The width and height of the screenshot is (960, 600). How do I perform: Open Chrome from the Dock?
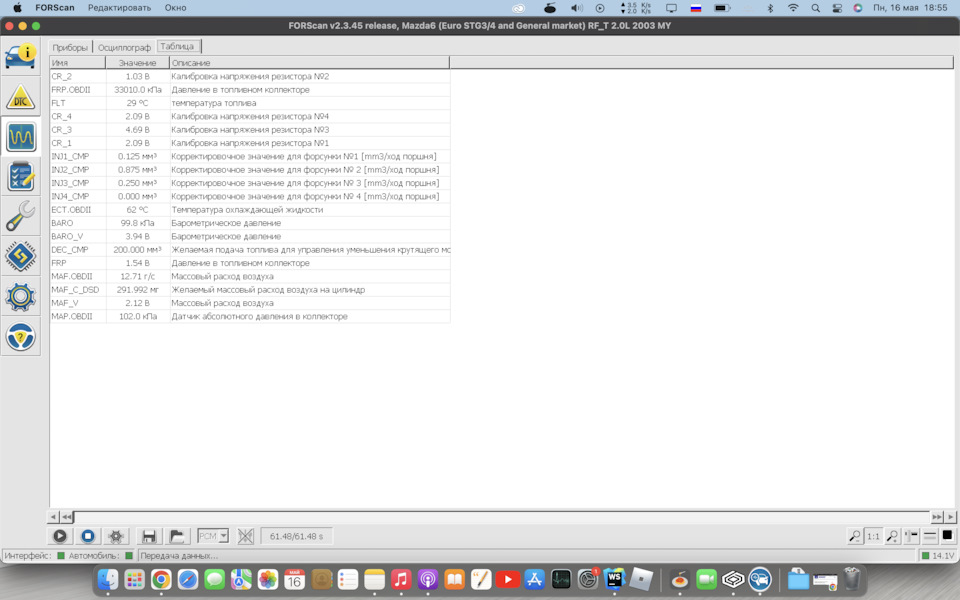pyautogui.click(x=161, y=579)
